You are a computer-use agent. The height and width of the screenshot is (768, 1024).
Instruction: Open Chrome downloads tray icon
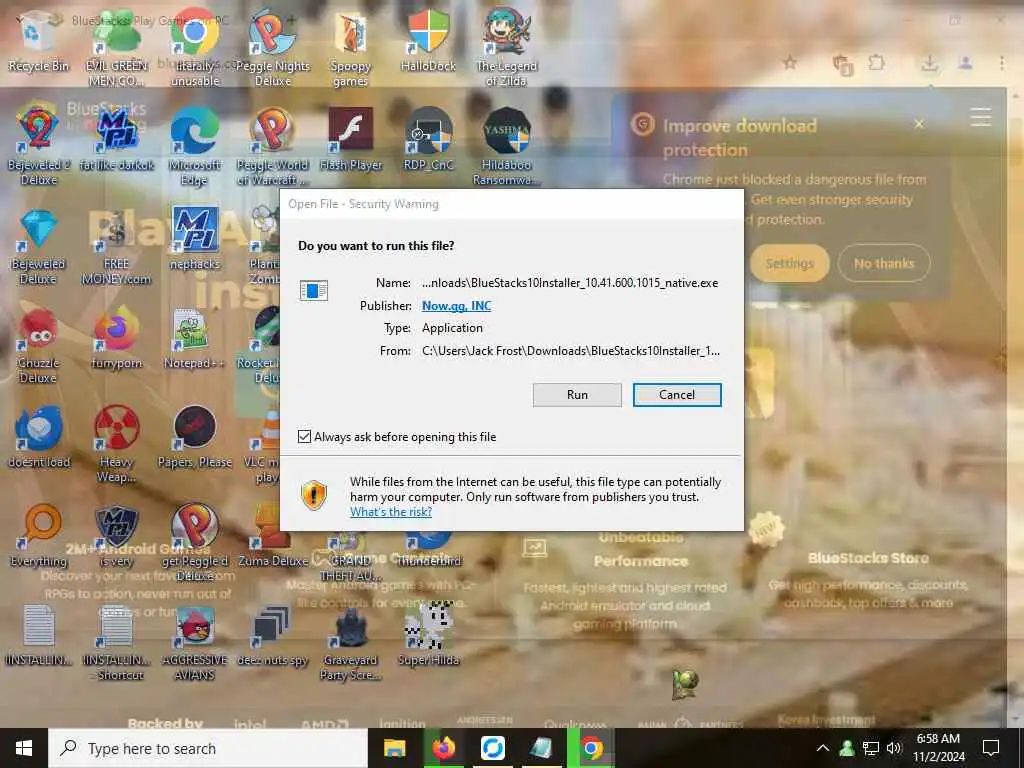click(x=929, y=63)
